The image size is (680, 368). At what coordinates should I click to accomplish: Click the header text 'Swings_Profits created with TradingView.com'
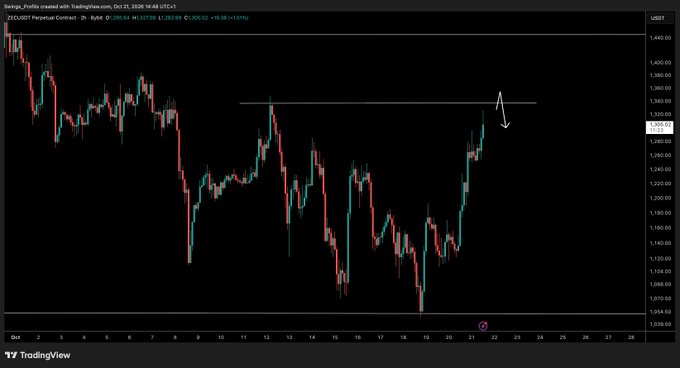[x=58, y=7]
